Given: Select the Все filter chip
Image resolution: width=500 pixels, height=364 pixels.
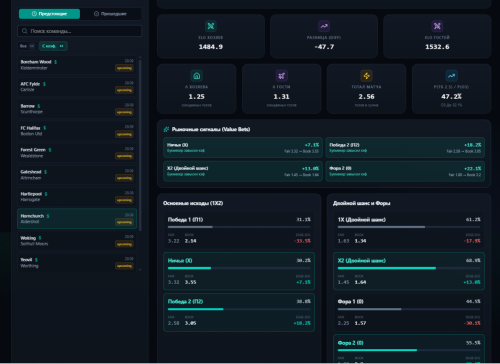Looking at the screenshot, I should coord(27,46).
